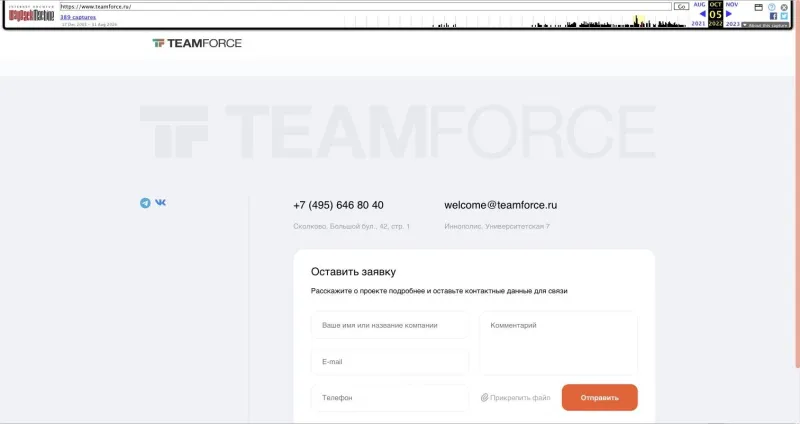This screenshot has height=424, width=800.
Task: Close the Wayback toolbar
Action: tap(784, 7)
